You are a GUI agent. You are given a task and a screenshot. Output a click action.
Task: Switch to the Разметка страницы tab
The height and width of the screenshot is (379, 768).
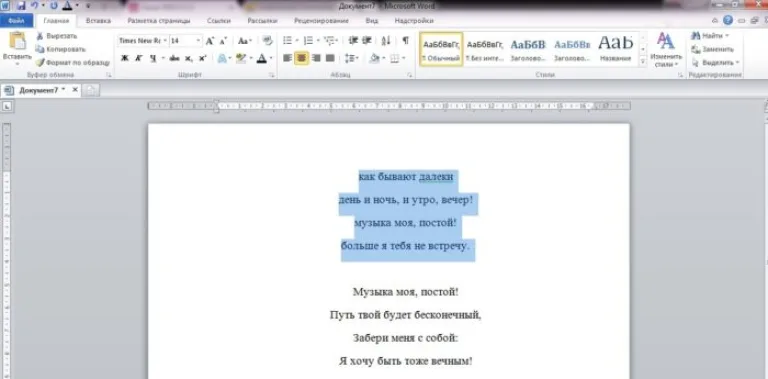point(159,21)
